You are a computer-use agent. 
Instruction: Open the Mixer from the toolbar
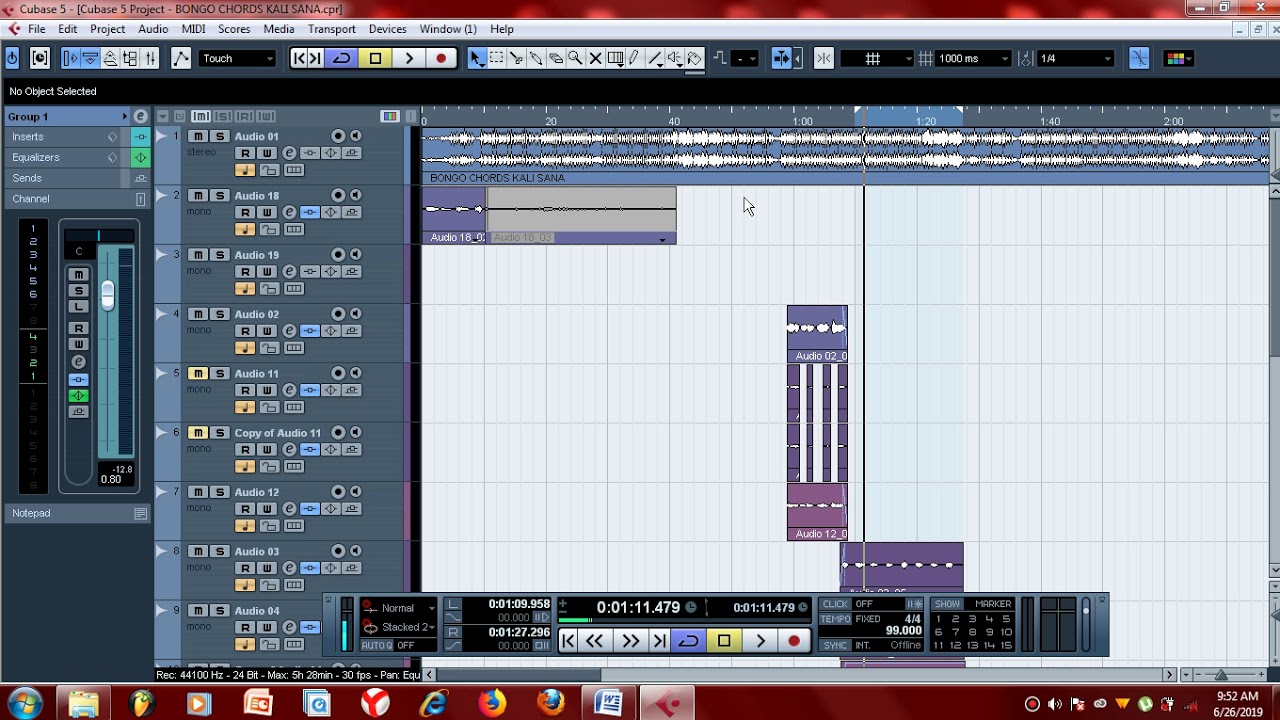(150, 59)
